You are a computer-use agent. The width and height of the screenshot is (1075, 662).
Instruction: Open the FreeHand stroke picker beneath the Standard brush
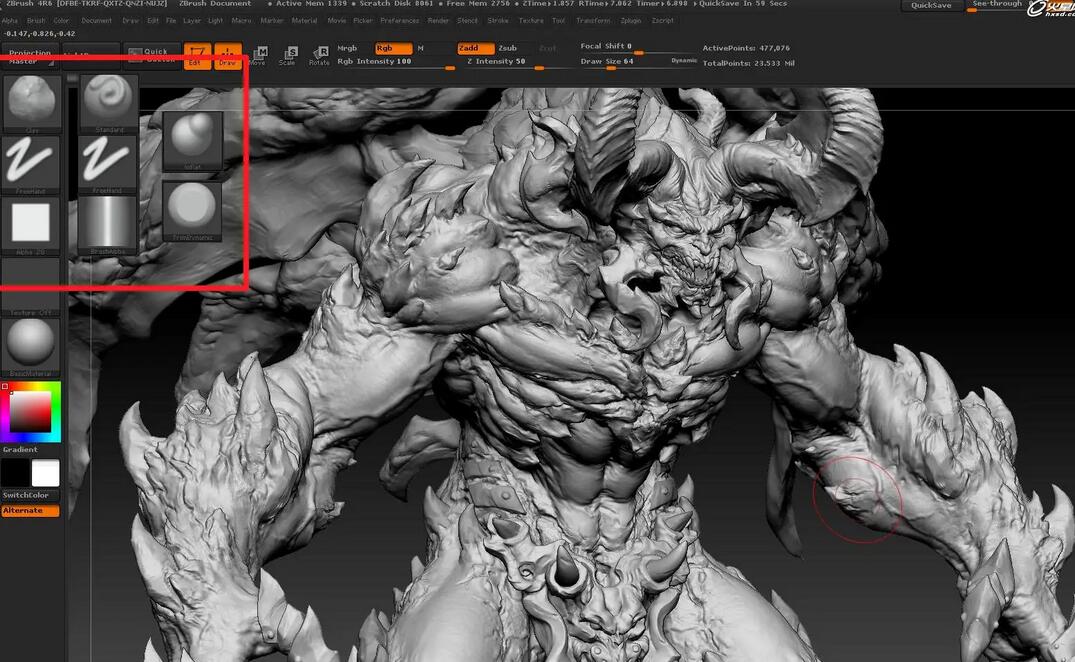[108, 164]
